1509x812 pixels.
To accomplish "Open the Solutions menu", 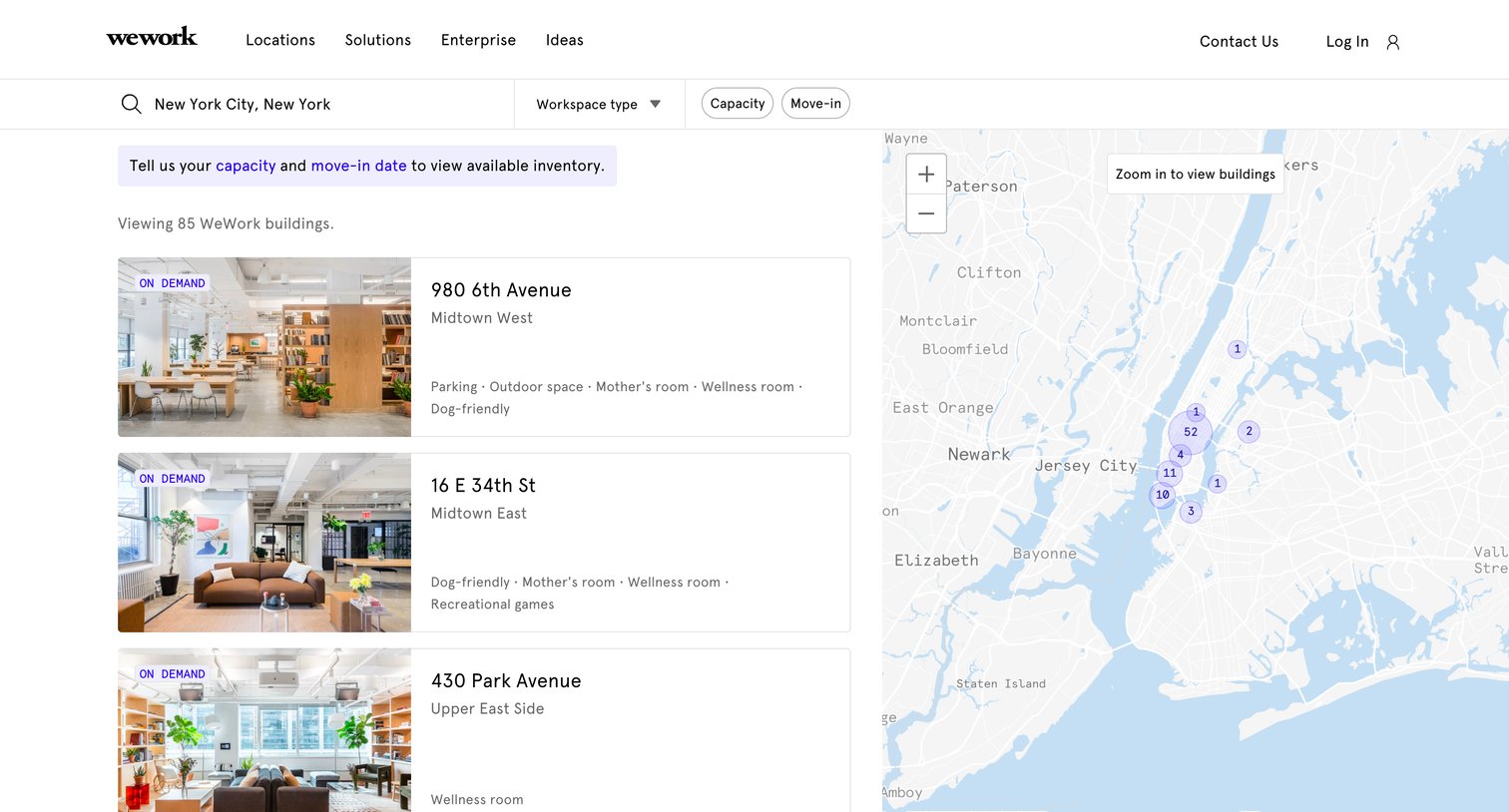I will [x=378, y=40].
